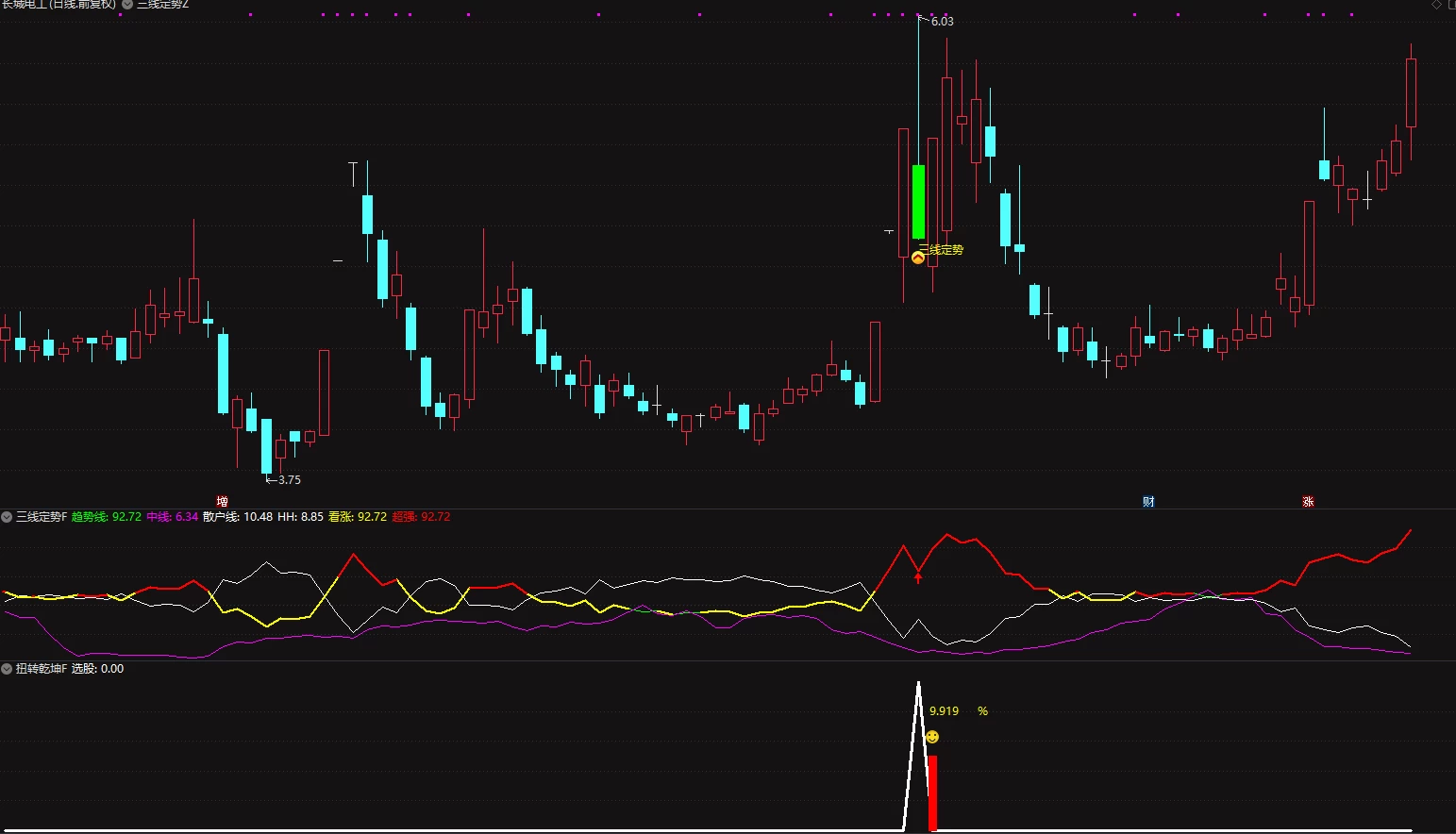This screenshot has height=834, width=1456.
Task: Click the 涨 event marker icon
Action: (1308, 502)
